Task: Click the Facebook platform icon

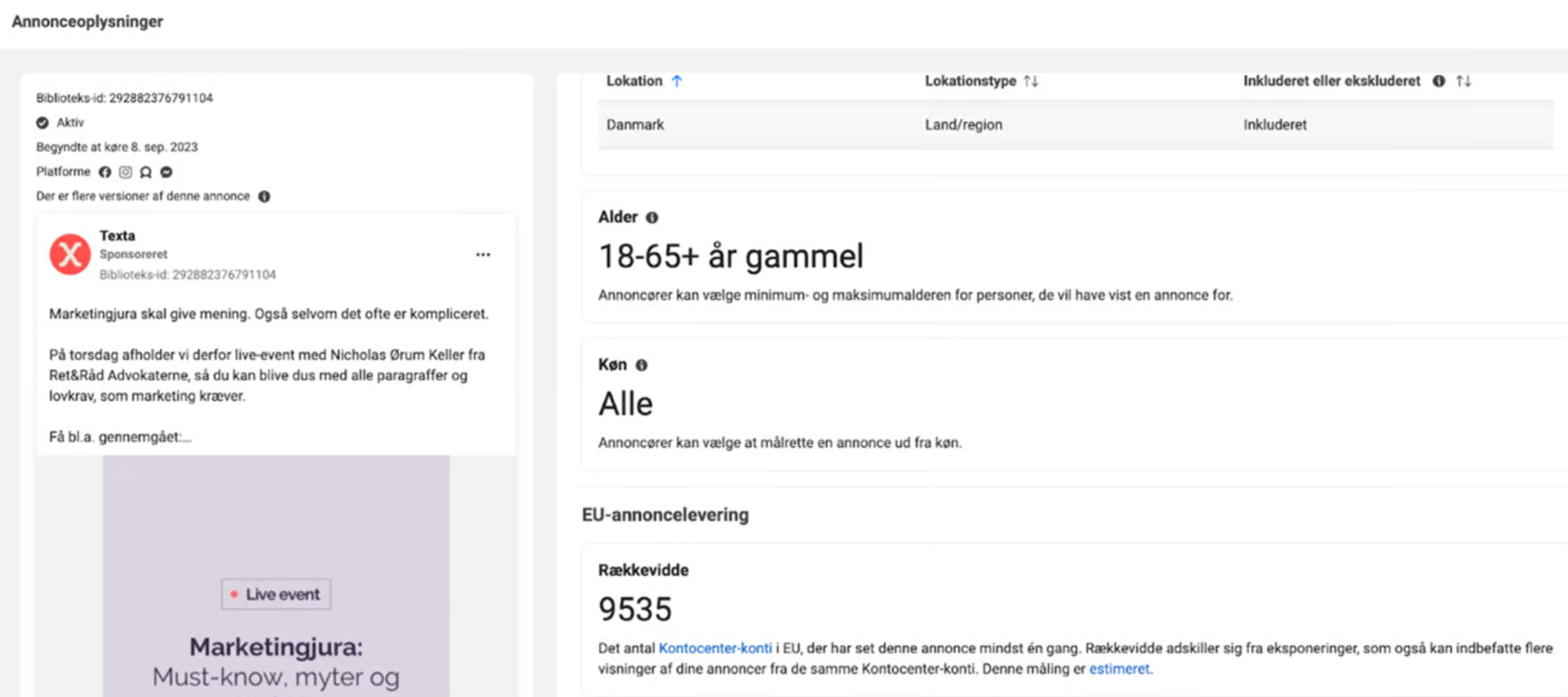Action: [x=105, y=172]
